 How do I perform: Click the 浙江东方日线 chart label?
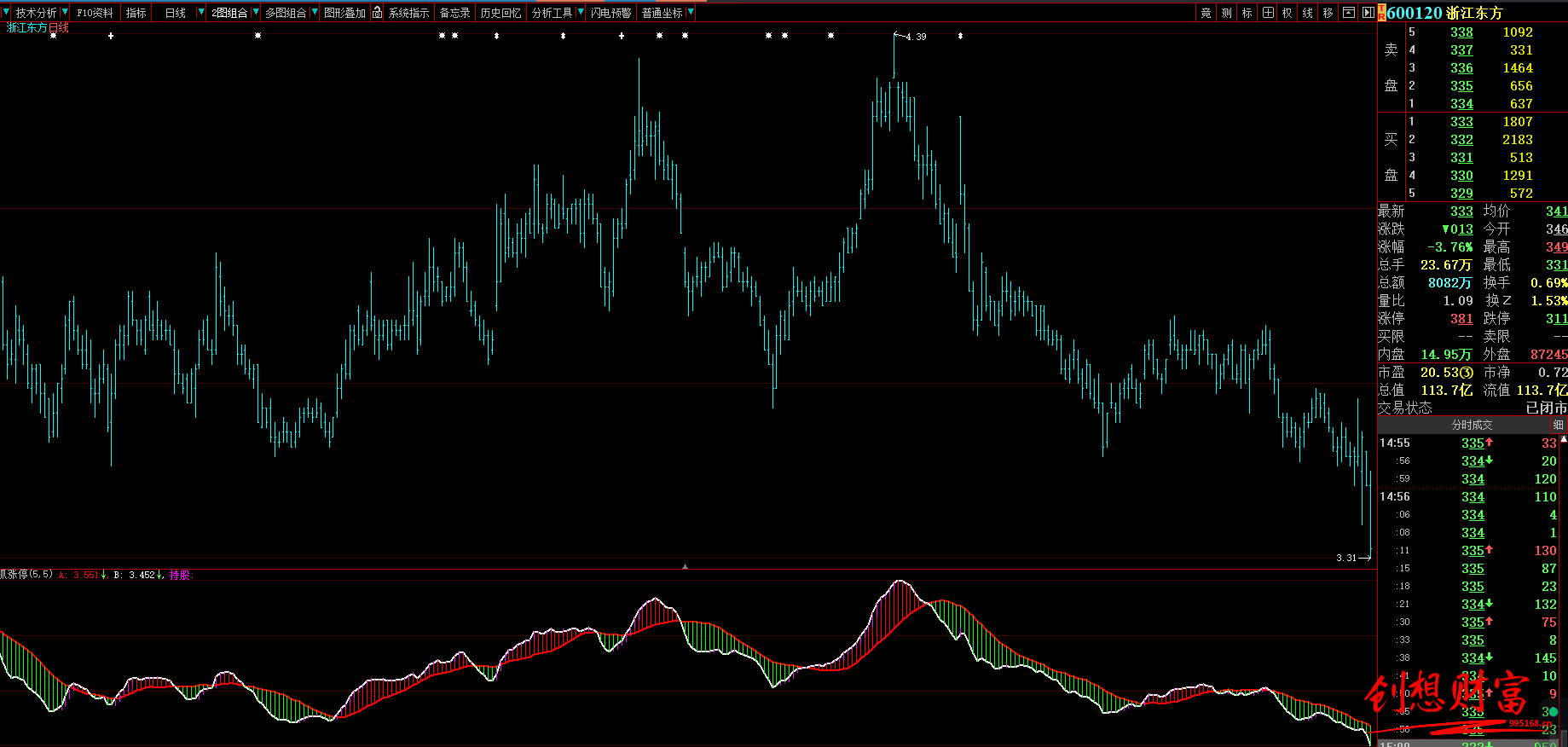click(38, 27)
